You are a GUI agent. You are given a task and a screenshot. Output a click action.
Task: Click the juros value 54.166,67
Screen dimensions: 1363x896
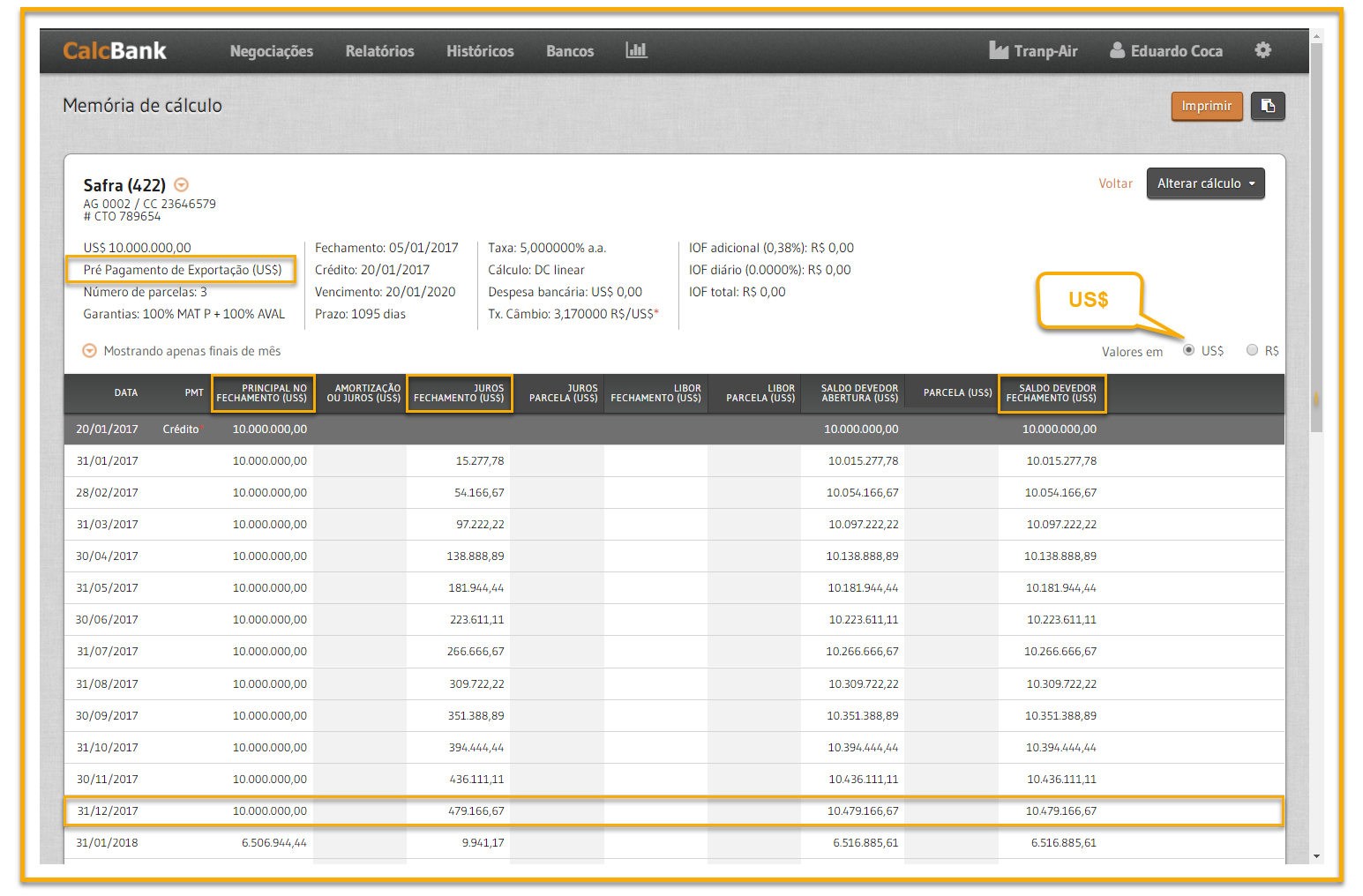click(x=479, y=493)
